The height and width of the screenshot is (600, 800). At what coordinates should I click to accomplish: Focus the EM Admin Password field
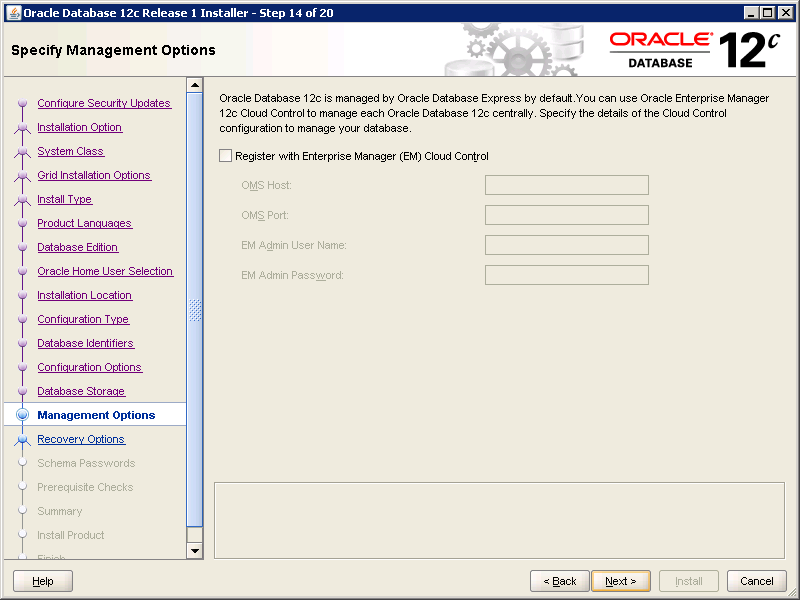coord(566,275)
